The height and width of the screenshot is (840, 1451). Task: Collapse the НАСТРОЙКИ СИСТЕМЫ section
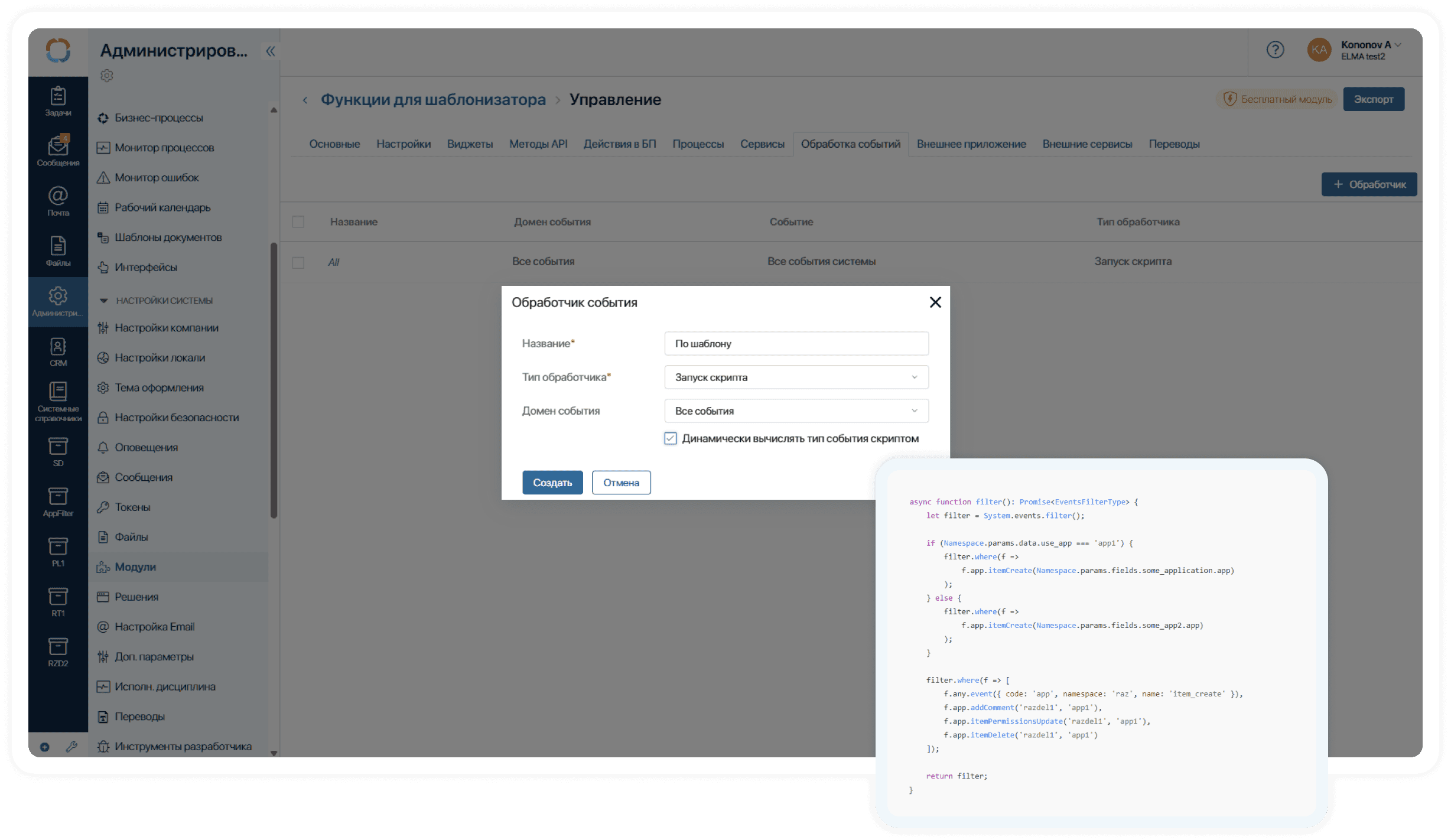[104, 301]
